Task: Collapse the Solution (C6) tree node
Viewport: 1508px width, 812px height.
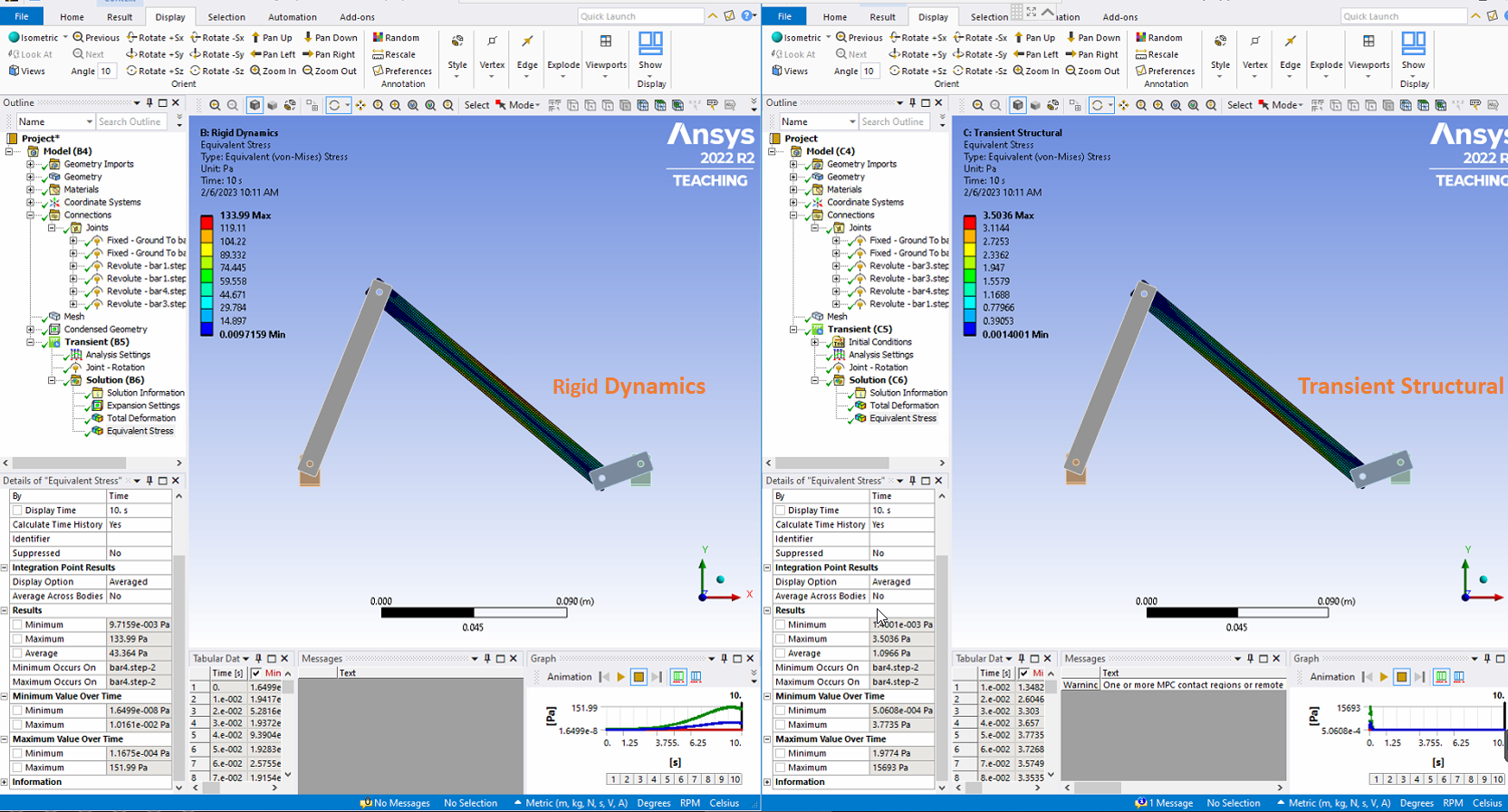Action: (x=814, y=380)
